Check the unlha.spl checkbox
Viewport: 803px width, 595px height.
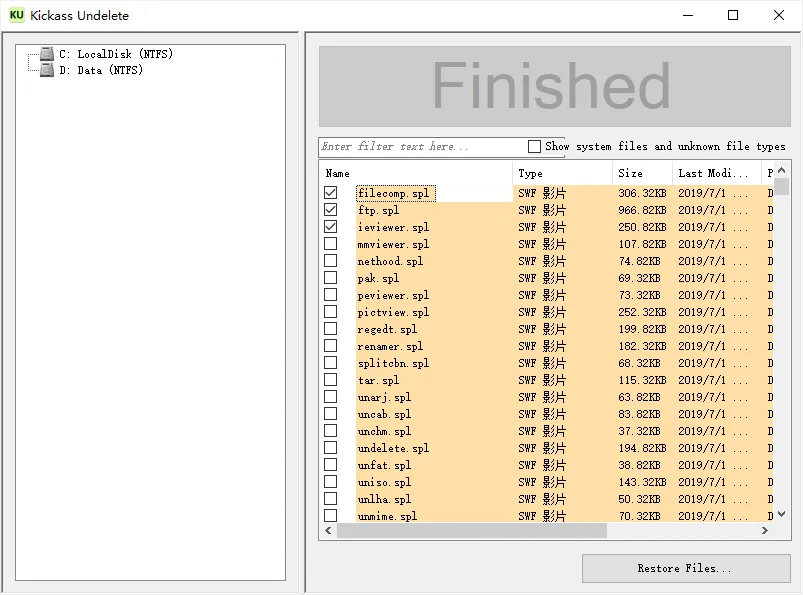coord(331,499)
